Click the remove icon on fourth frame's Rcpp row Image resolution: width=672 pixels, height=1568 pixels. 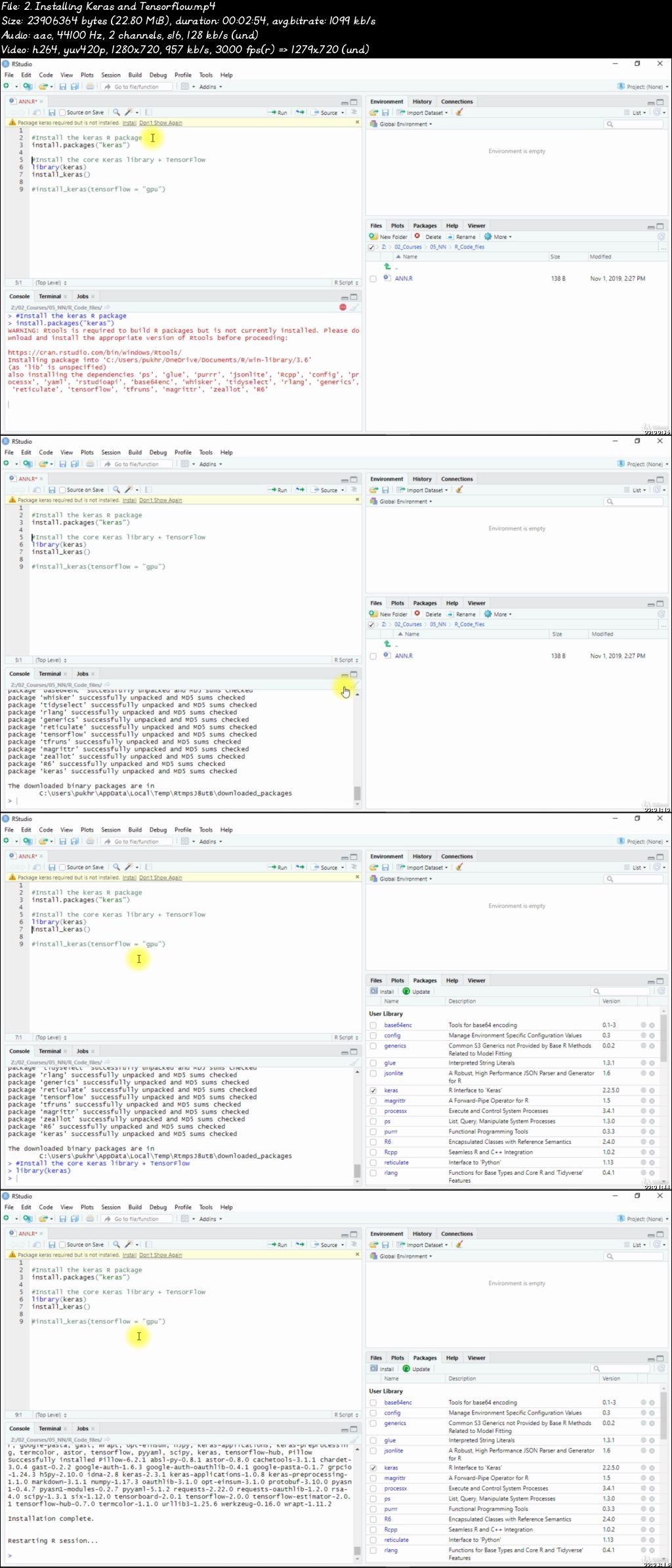[652, 1529]
